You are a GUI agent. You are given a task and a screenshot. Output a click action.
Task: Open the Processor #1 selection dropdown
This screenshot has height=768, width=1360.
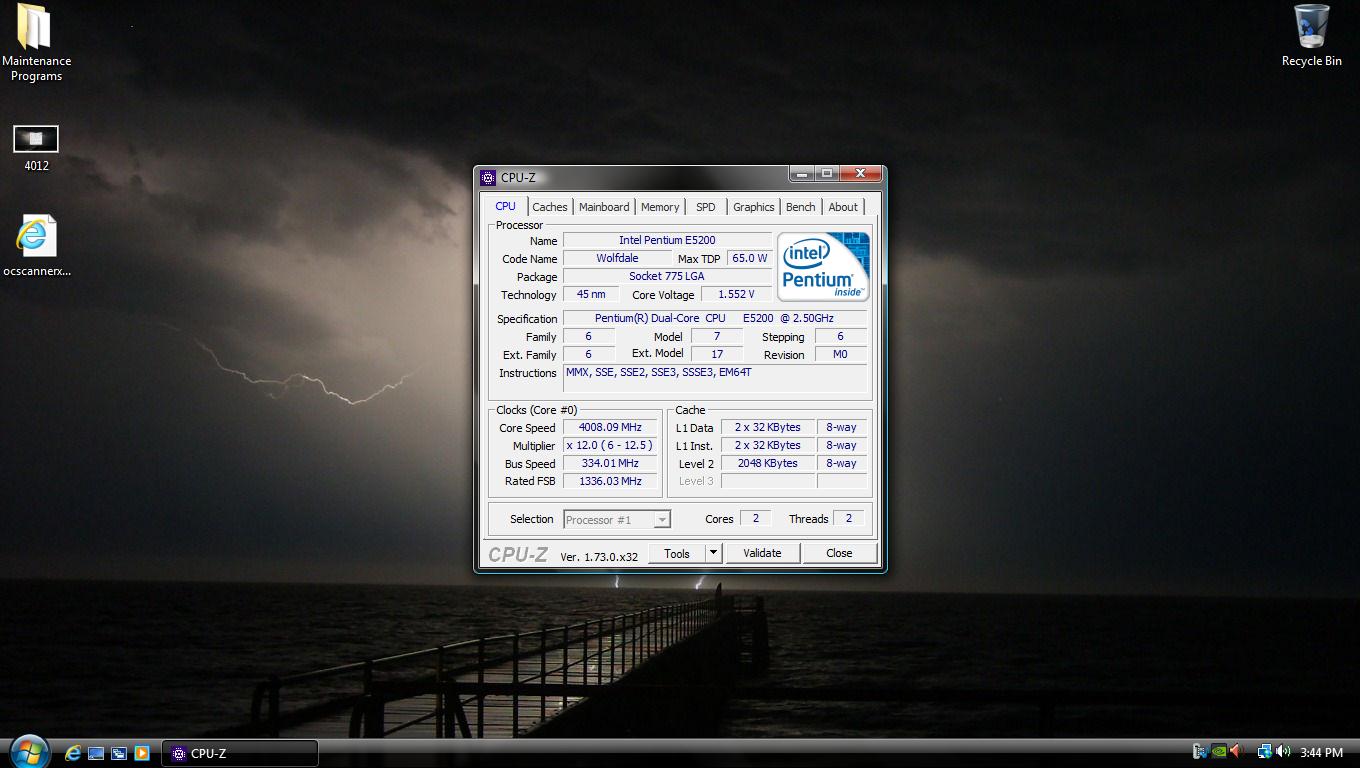click(x=617, y=519)
